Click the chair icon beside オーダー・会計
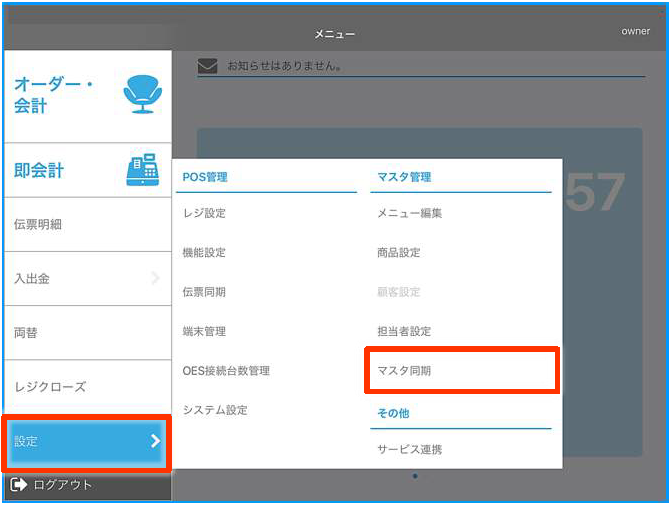670x505 pixels. point(141,93)
